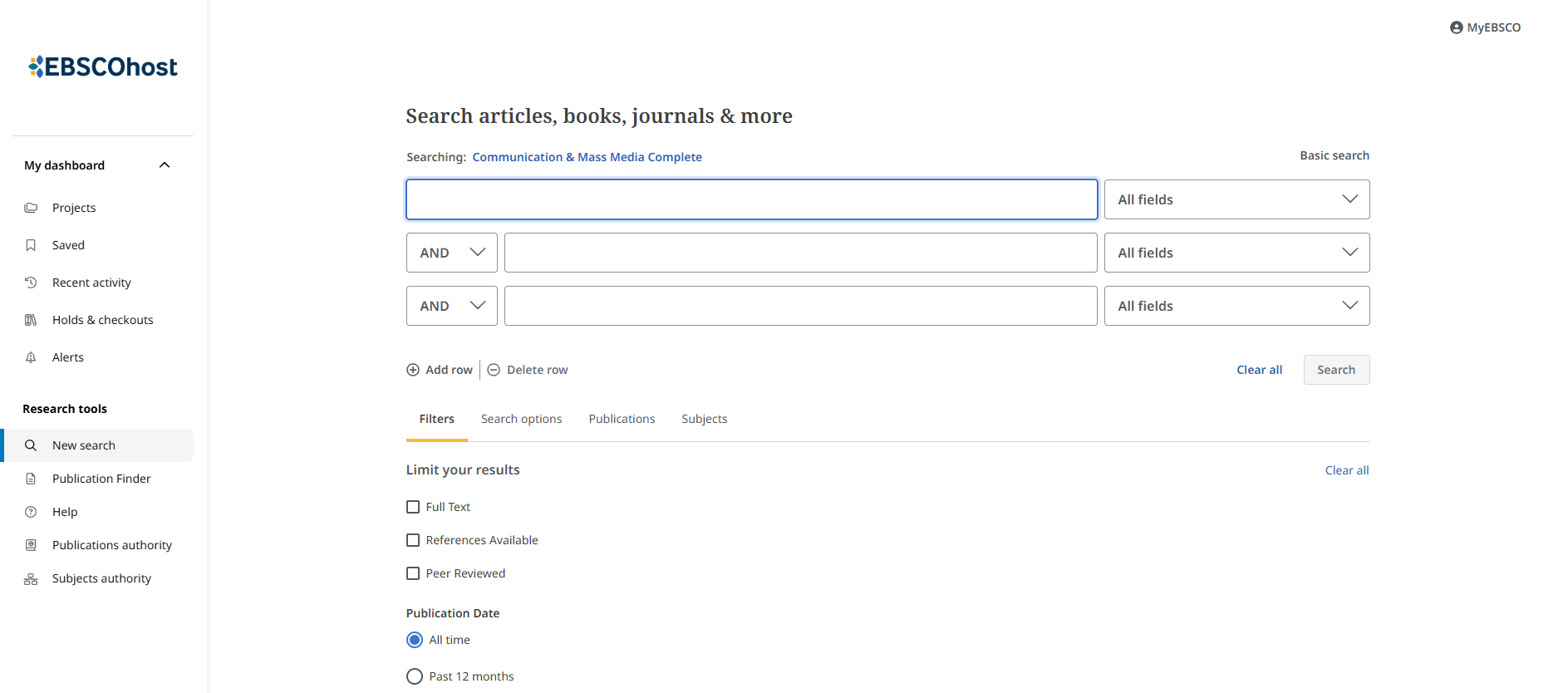
Task: Enable the Full Text checkbox
Action: point(413,507)
